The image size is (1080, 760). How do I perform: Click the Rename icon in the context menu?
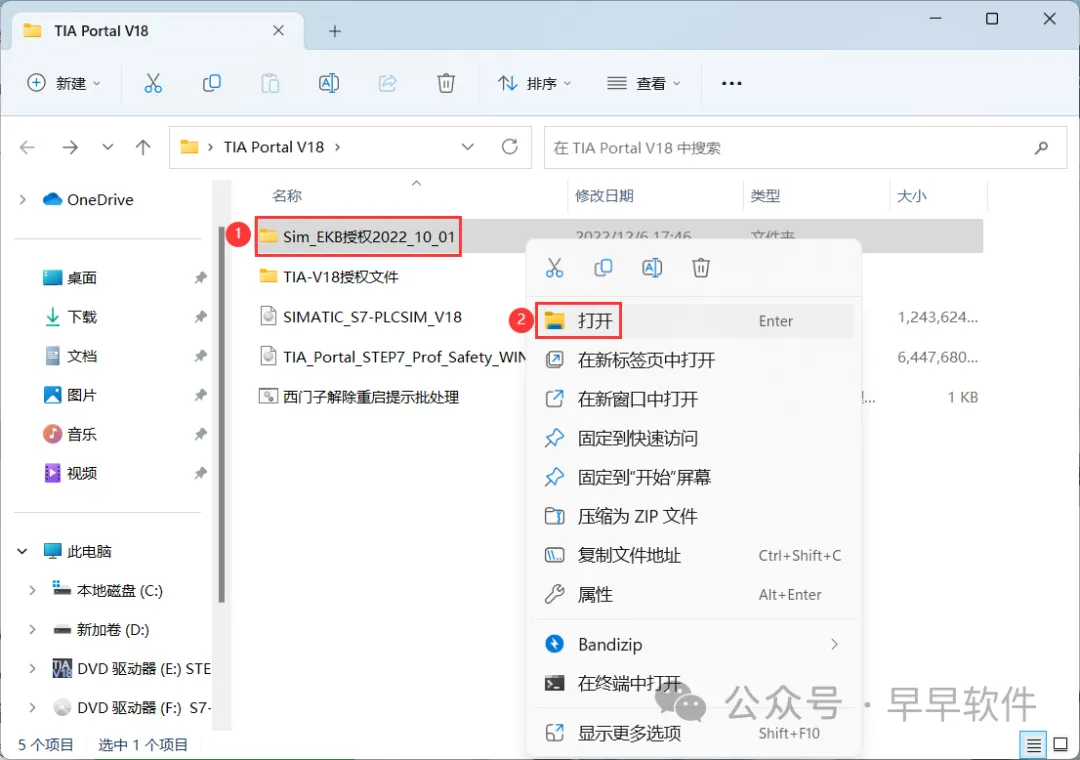click(x=652, y=267)
